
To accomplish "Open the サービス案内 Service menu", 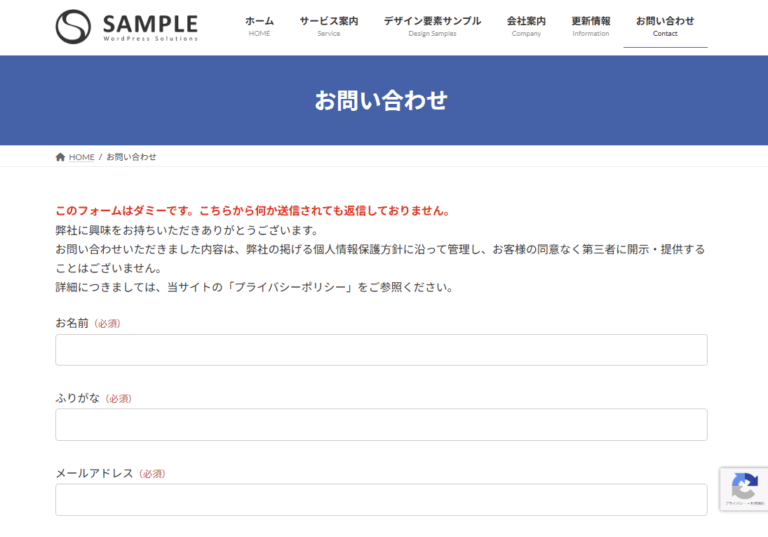I will [x=328, y=26].
